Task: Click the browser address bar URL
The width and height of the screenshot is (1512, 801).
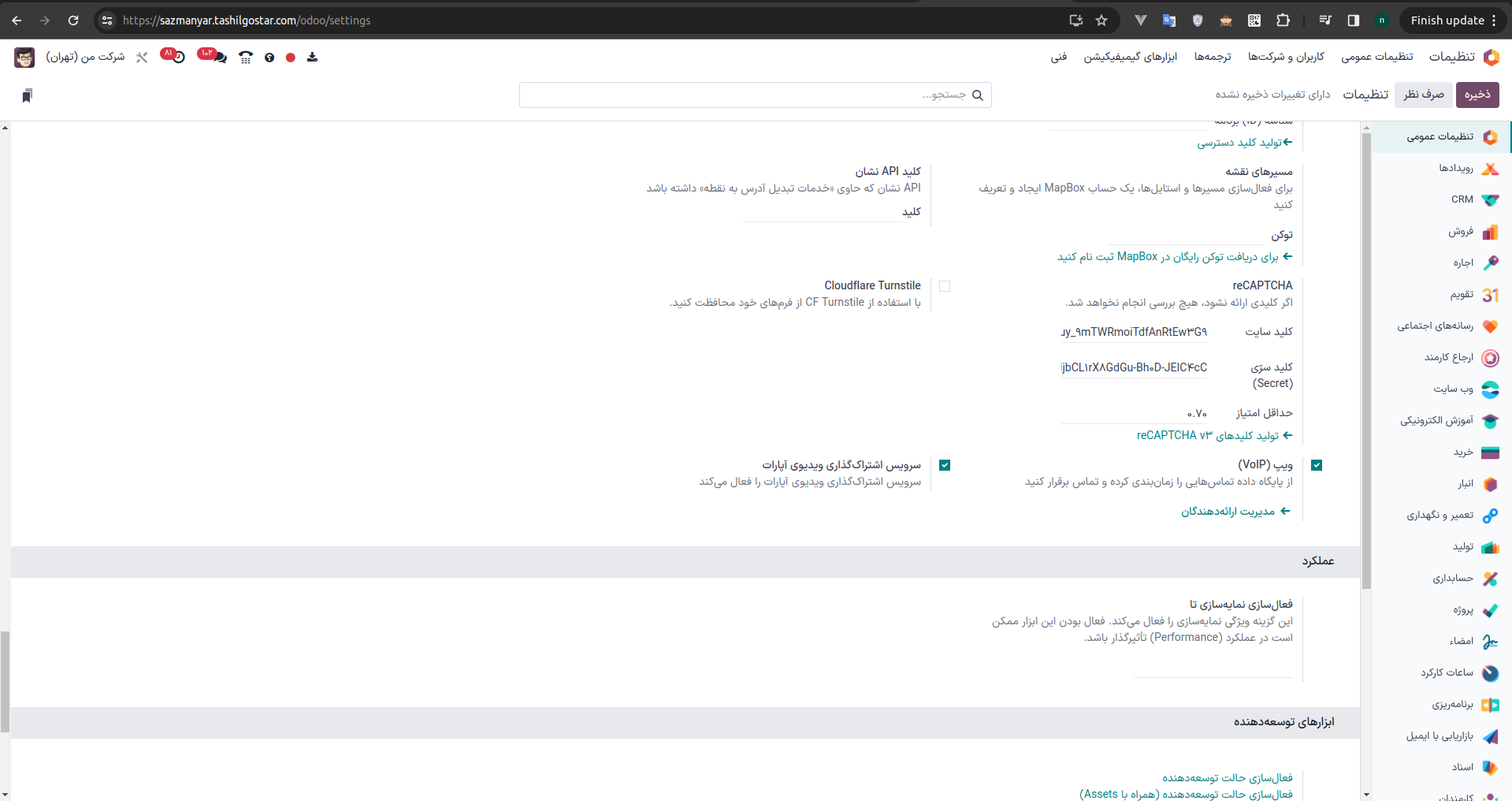Action: tap(247, 20)
